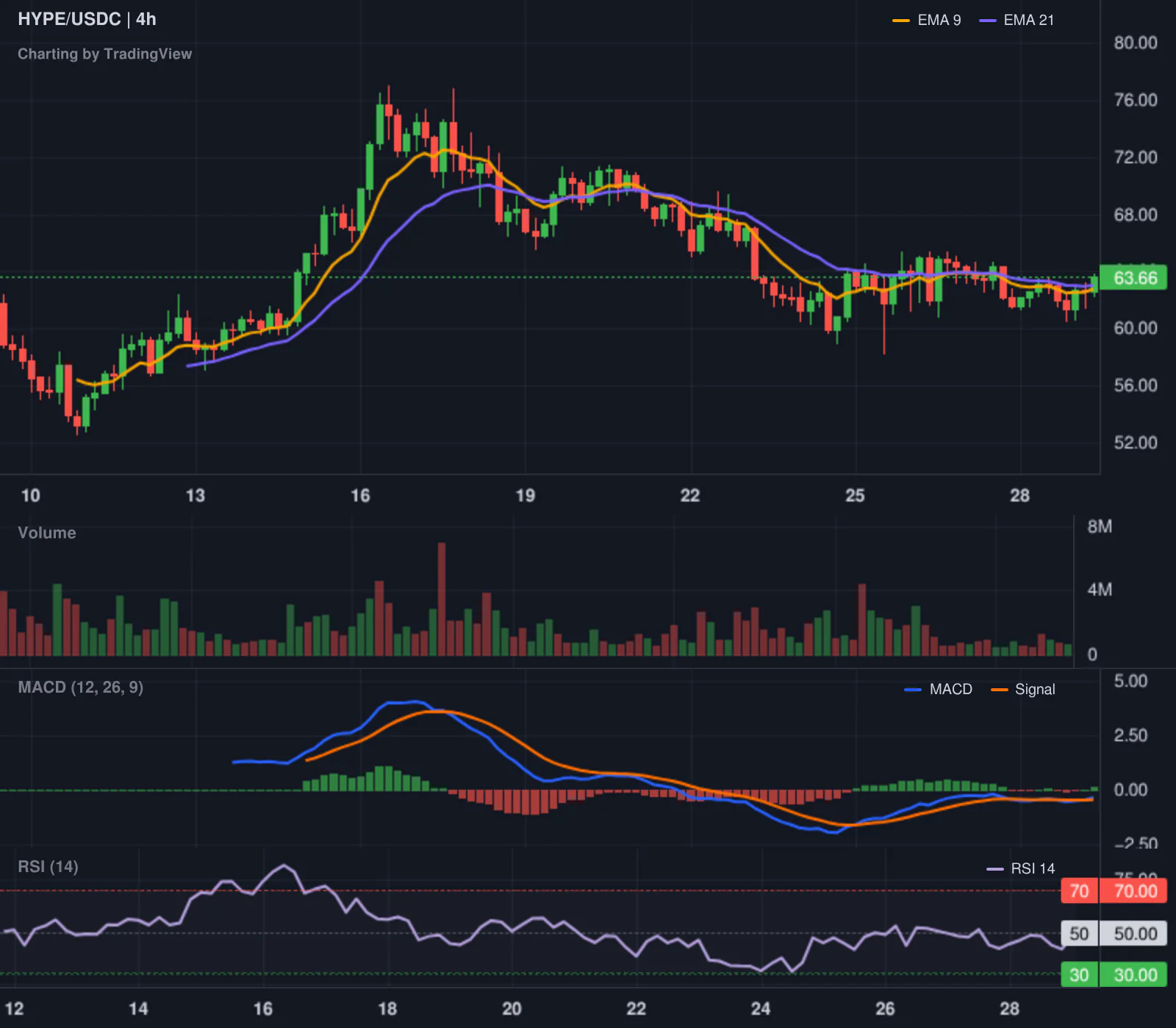Select the RSI 14 legend label
Screen dimensions: 1176x1028
click(x=1033, y=869)
